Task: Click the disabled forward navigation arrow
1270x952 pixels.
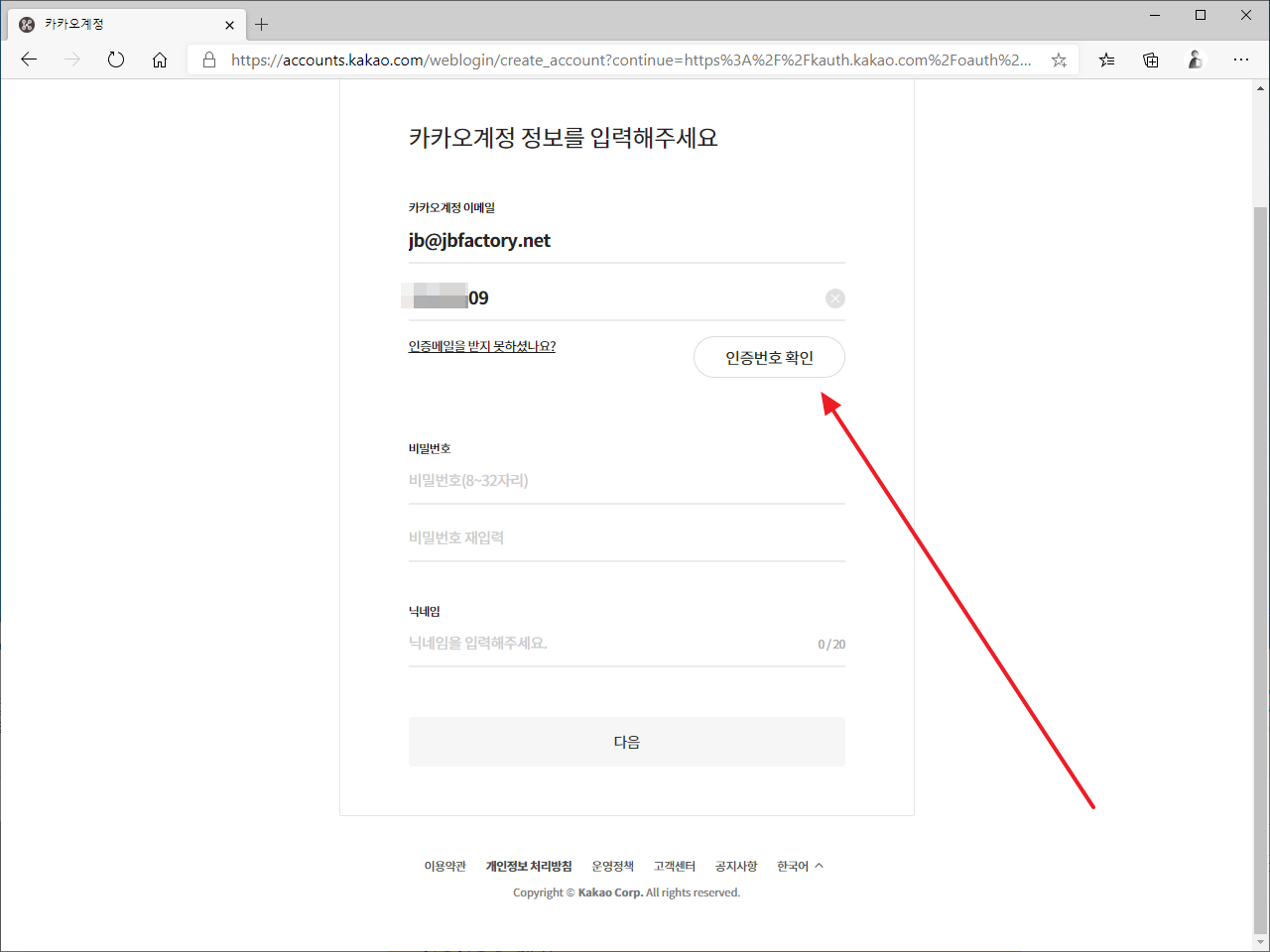Action: [72, 59]
